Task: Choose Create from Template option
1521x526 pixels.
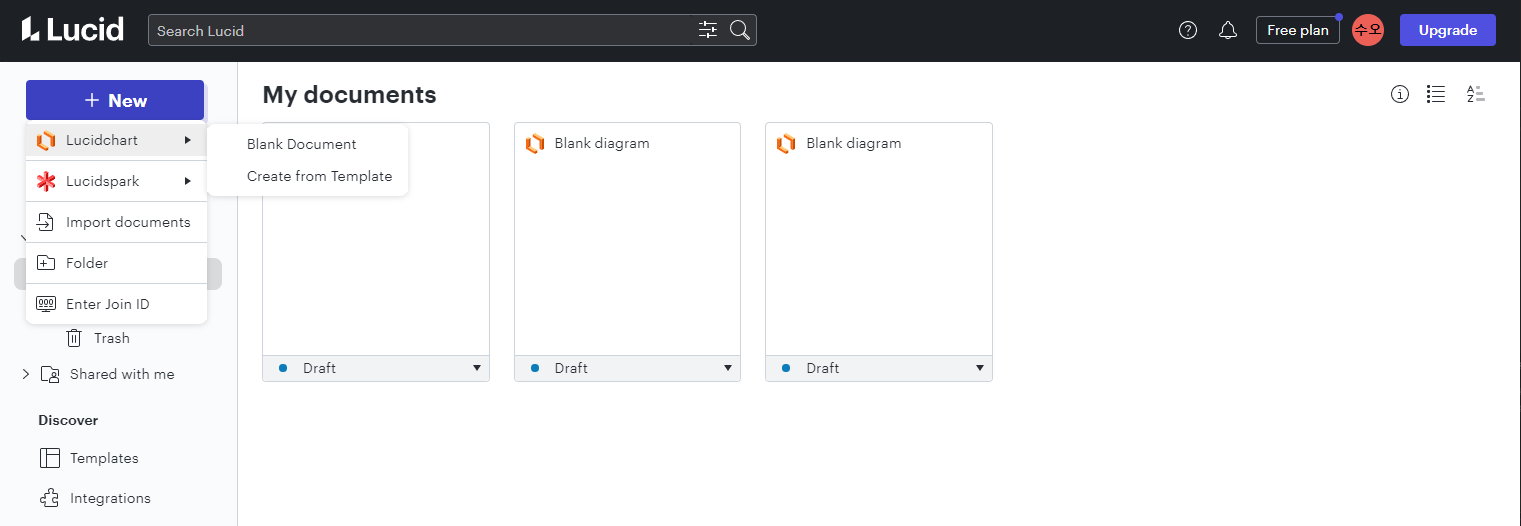Action: [319, 176]
